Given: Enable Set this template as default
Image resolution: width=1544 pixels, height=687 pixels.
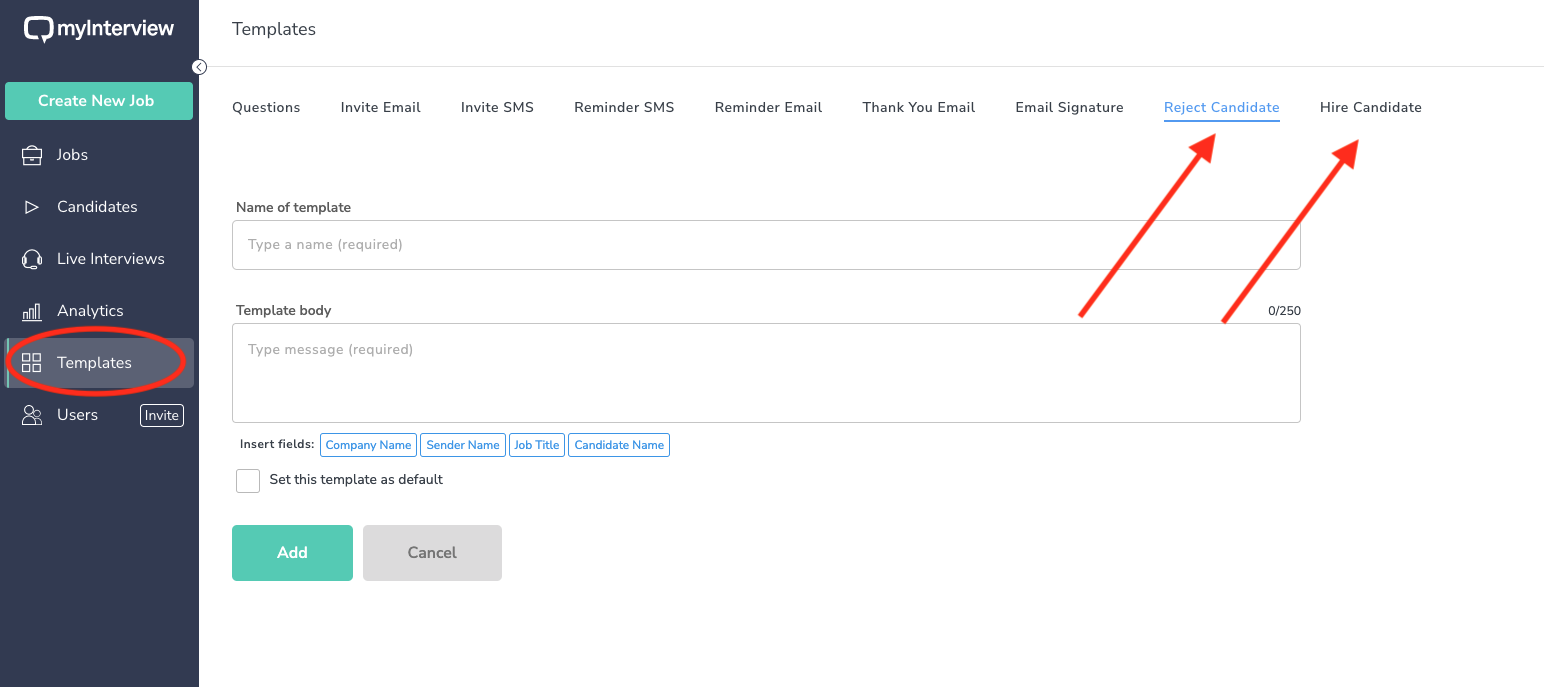Looking at the screenshot, I should point(248,480).
